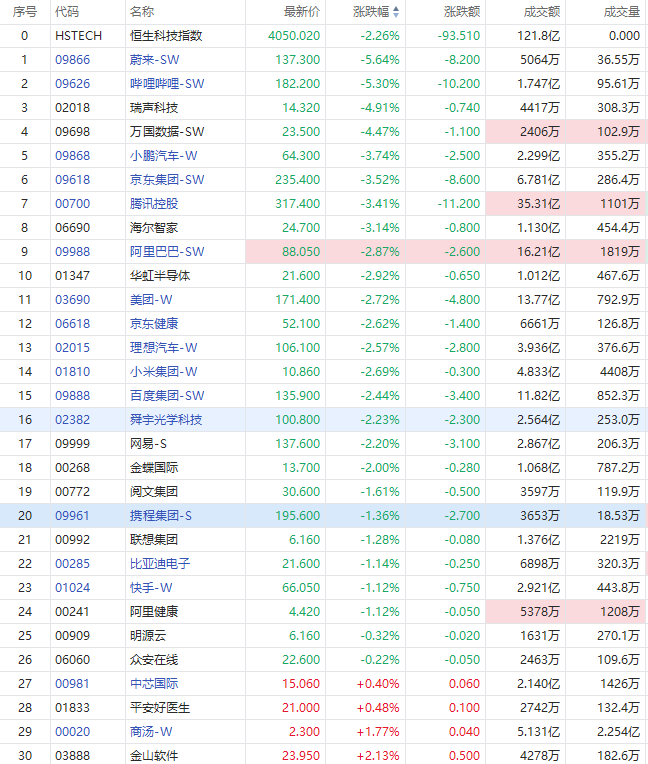648x764 pixels.
Task: Click 35.31亿 turnover cell
Action: 526,204
